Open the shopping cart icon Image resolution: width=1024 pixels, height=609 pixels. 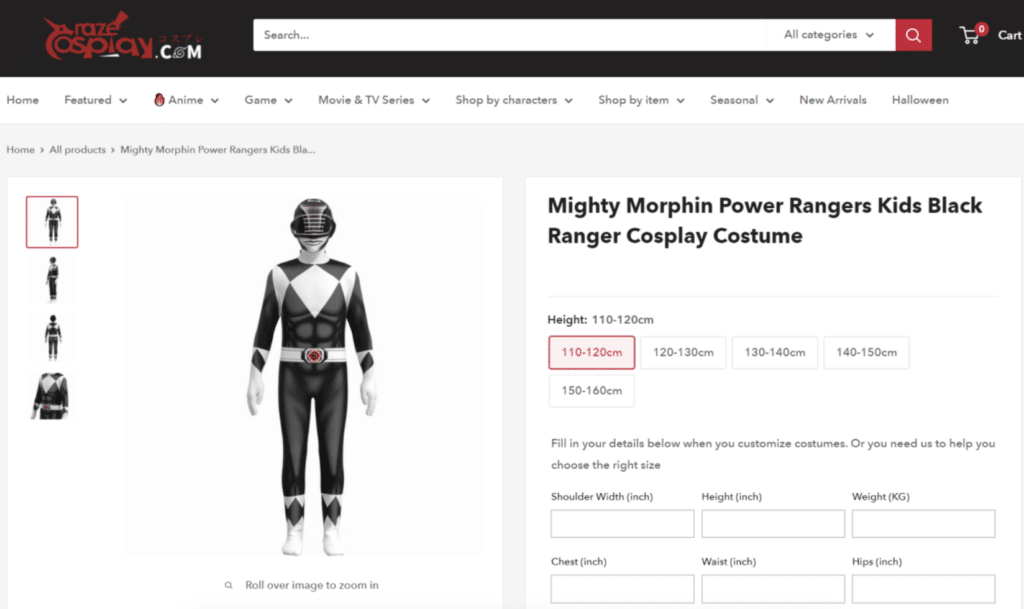[970, 35]
